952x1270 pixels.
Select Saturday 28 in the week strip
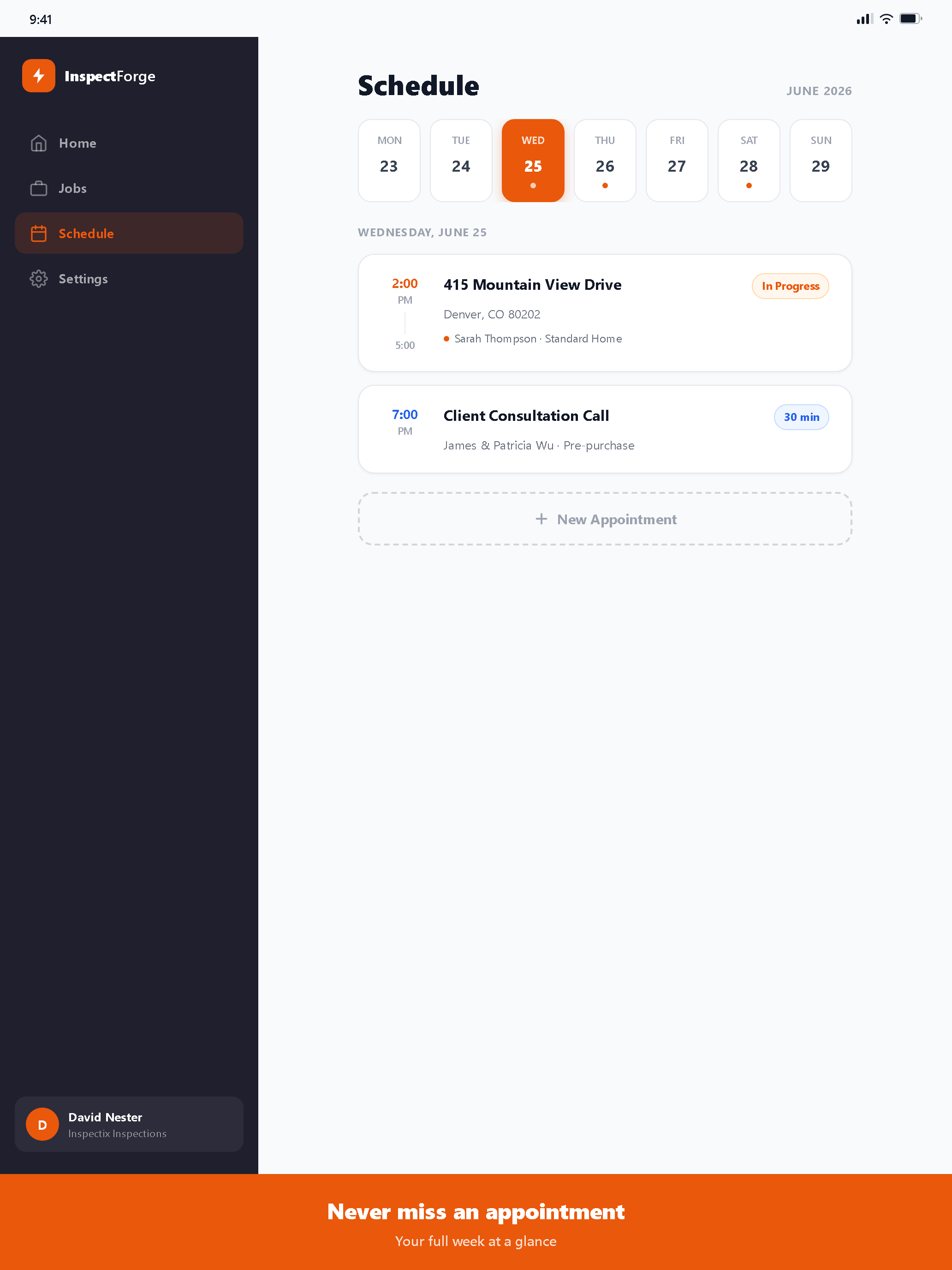[749, 161]
